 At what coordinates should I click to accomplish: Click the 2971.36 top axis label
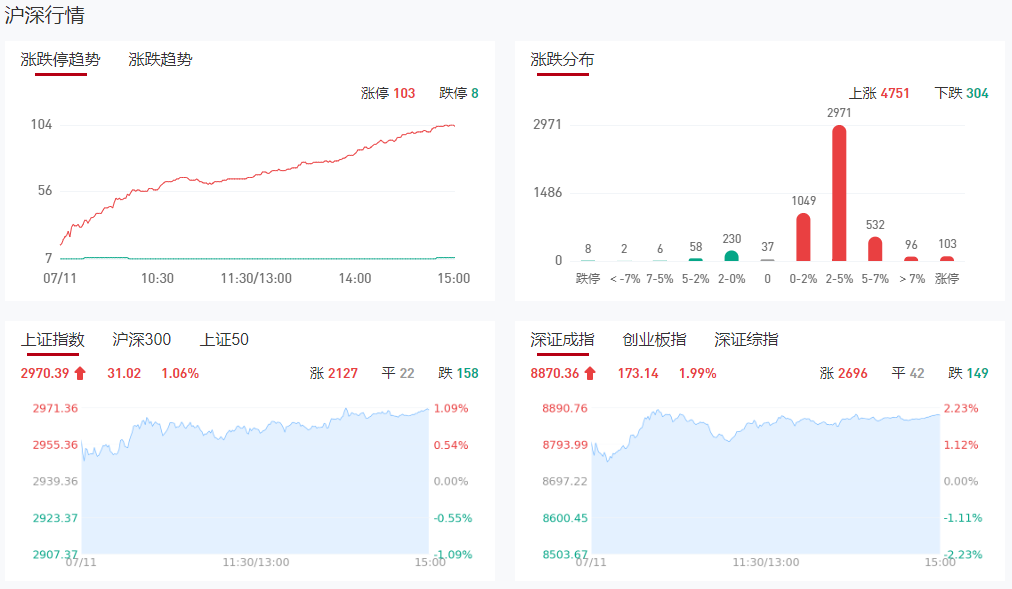pyautogui.click(x=55, y=408)
